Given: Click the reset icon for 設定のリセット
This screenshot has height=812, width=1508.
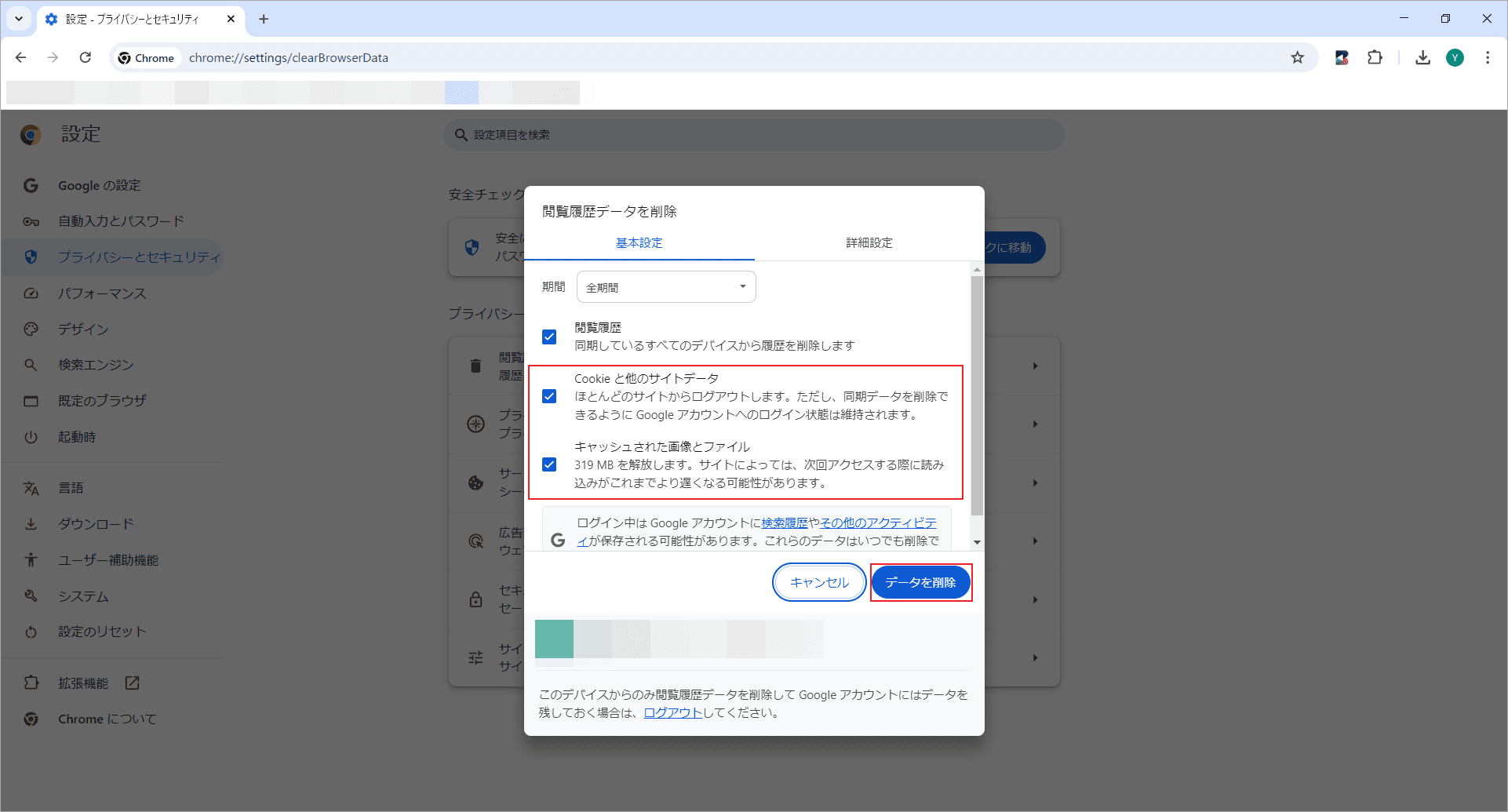Looking at the screenshot, I should click(x=31, y=632).
